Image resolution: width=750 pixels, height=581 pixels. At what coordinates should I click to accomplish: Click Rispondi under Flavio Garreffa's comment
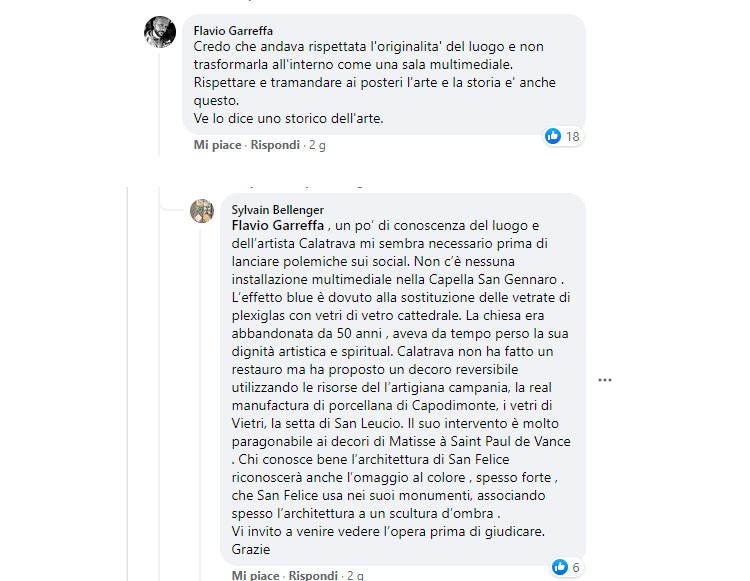click(x=274, y=145)
